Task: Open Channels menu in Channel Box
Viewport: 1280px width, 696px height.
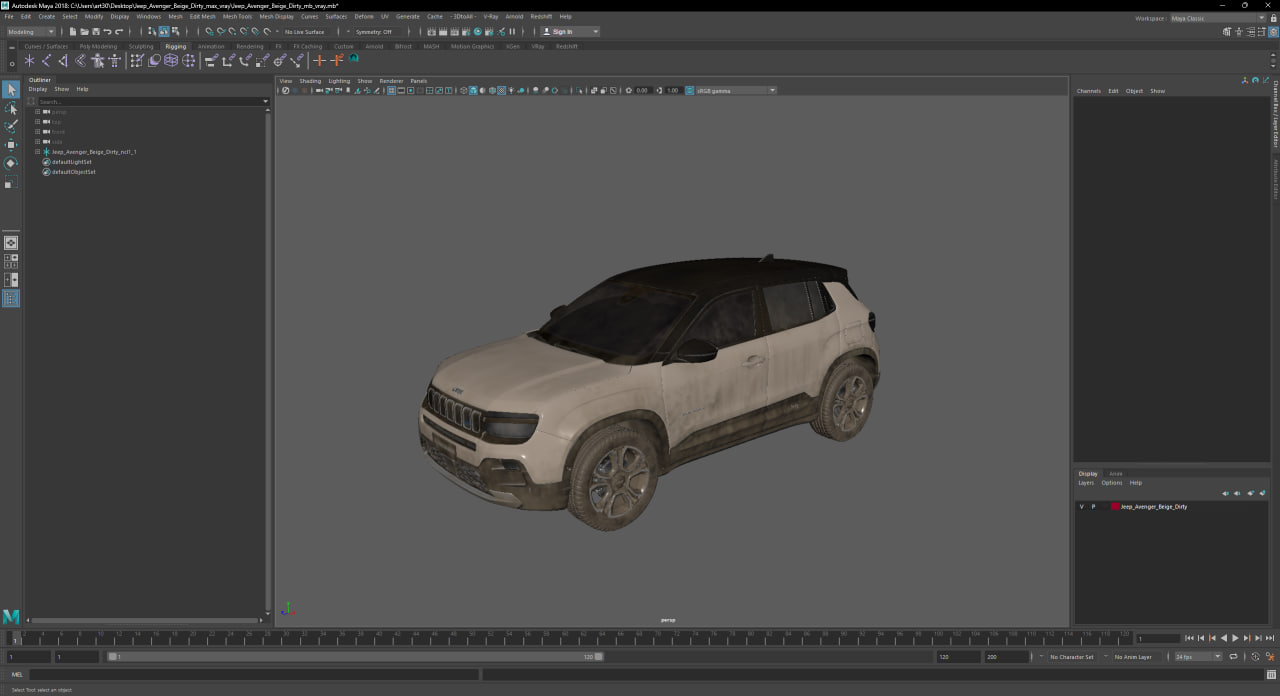Action: [1088, 91]
